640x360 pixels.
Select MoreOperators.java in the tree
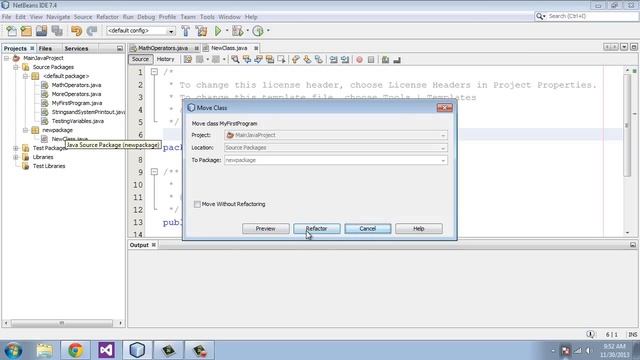pyautogui.click(x=76, y=94)
